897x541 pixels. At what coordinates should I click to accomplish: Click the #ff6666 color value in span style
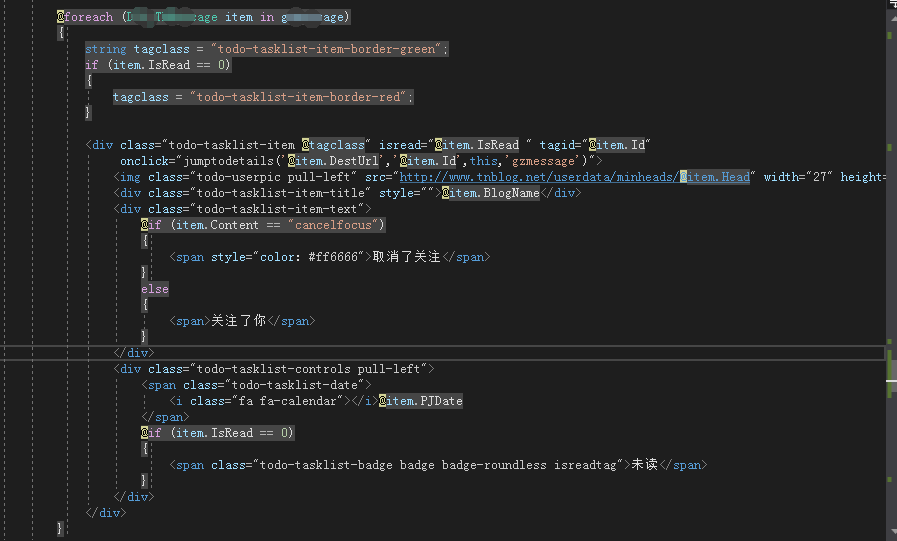click(333, 257)
